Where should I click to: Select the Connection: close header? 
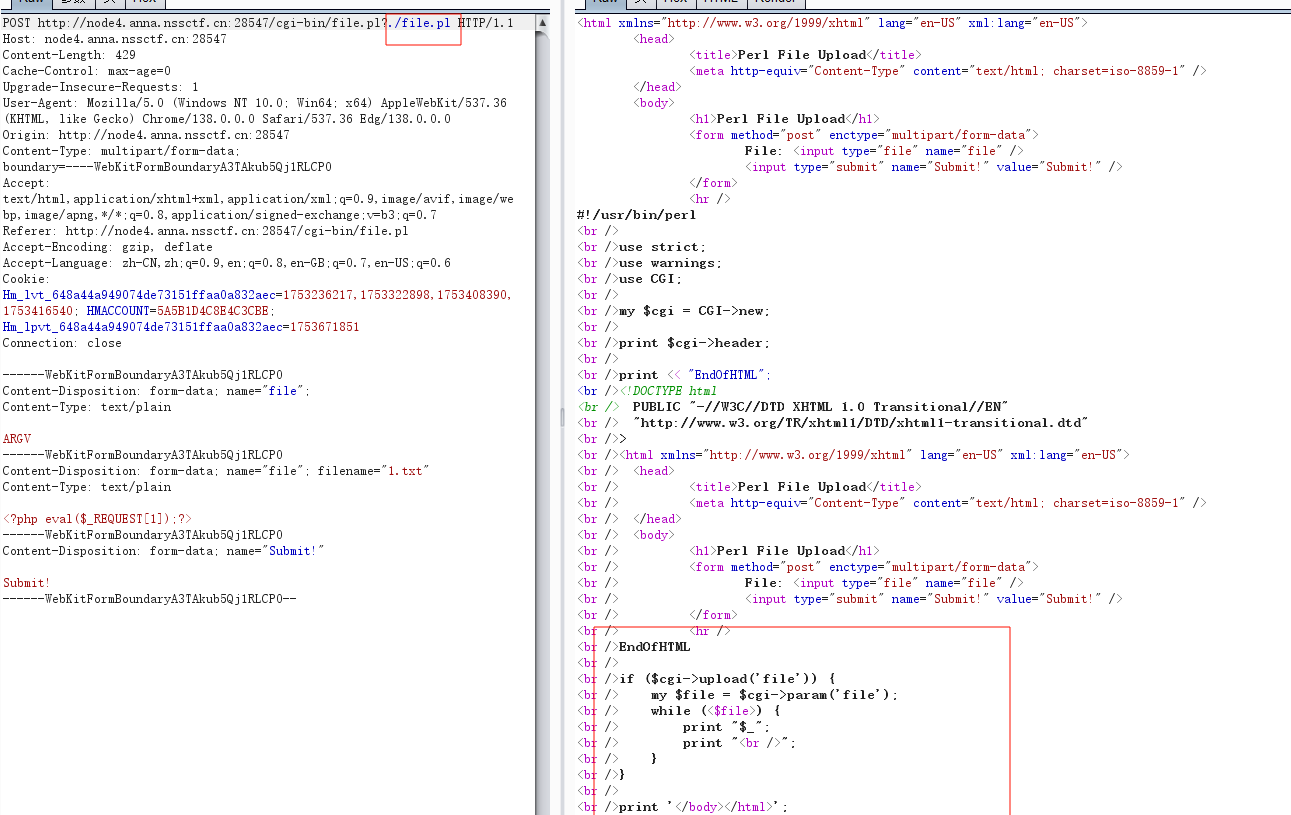point(62,343)
